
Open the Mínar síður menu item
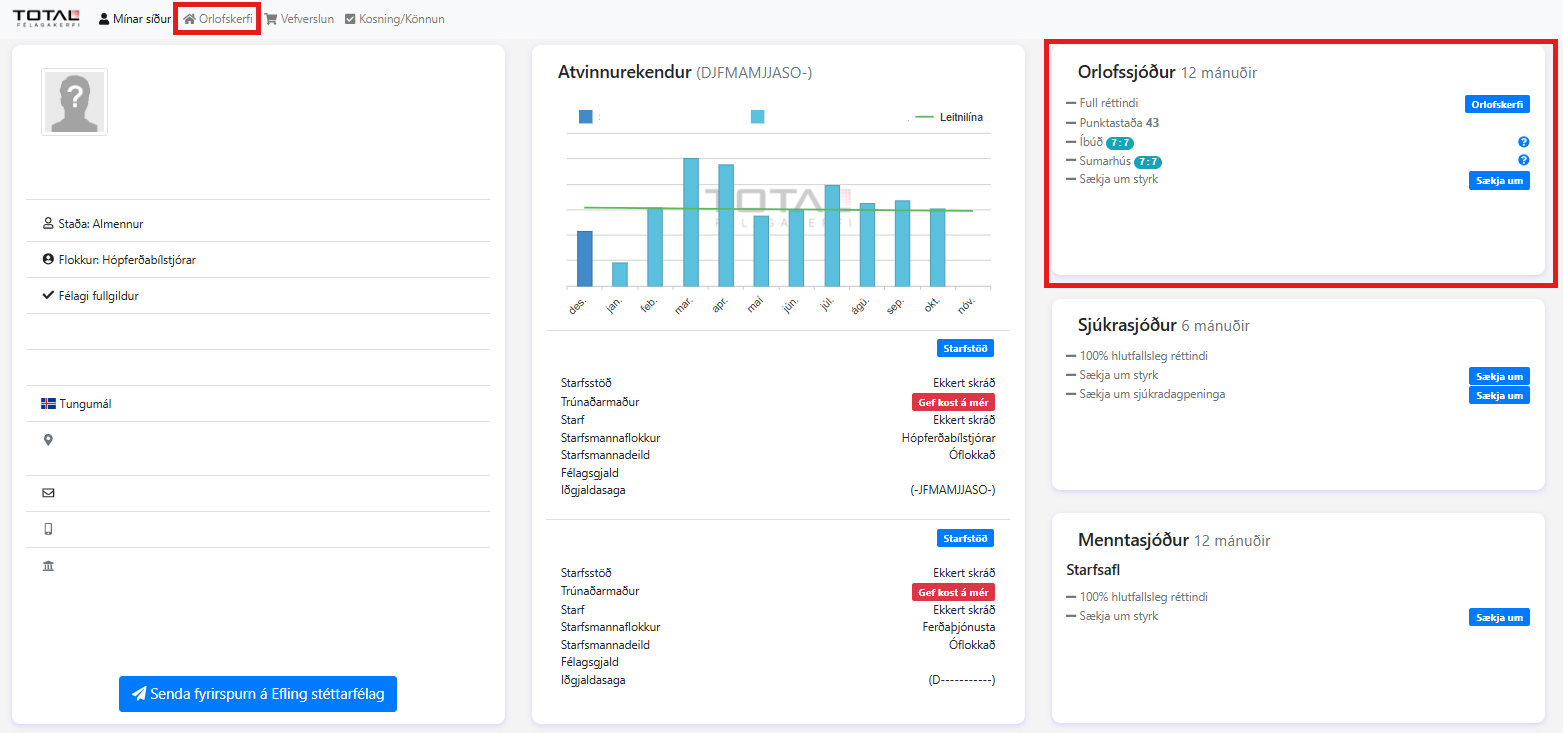(x=135, y=19)
